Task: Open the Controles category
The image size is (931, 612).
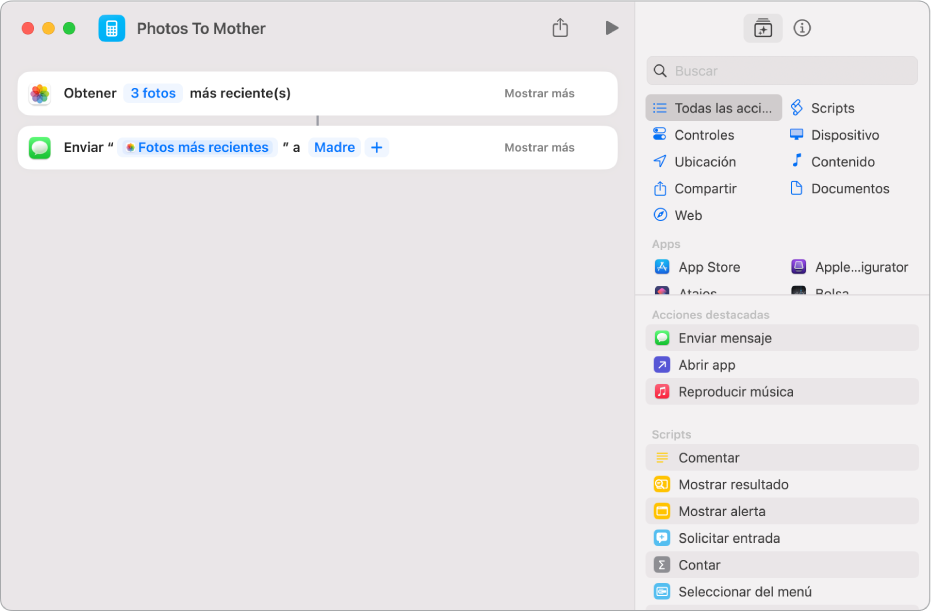Action: click(x=694, y=135)
